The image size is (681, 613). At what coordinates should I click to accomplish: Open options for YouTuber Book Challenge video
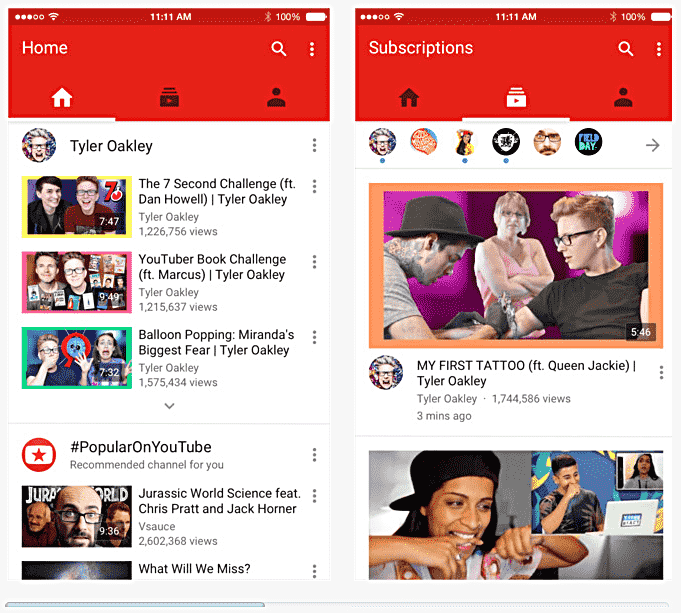(x=314, y=262)
